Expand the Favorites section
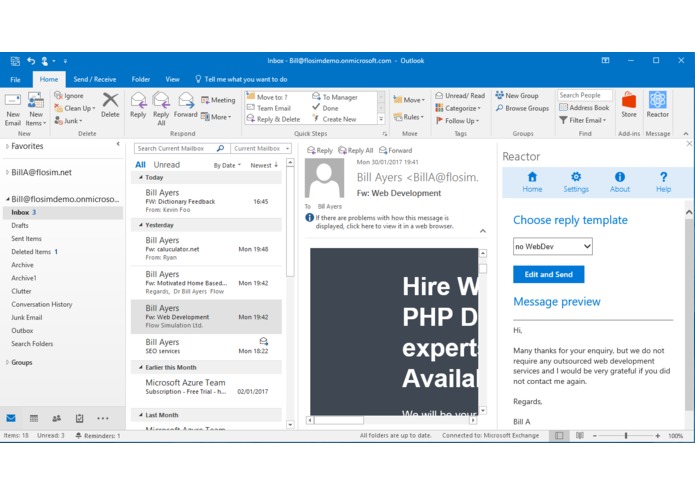This screenshot has width=695, height=494. (7, 146)
